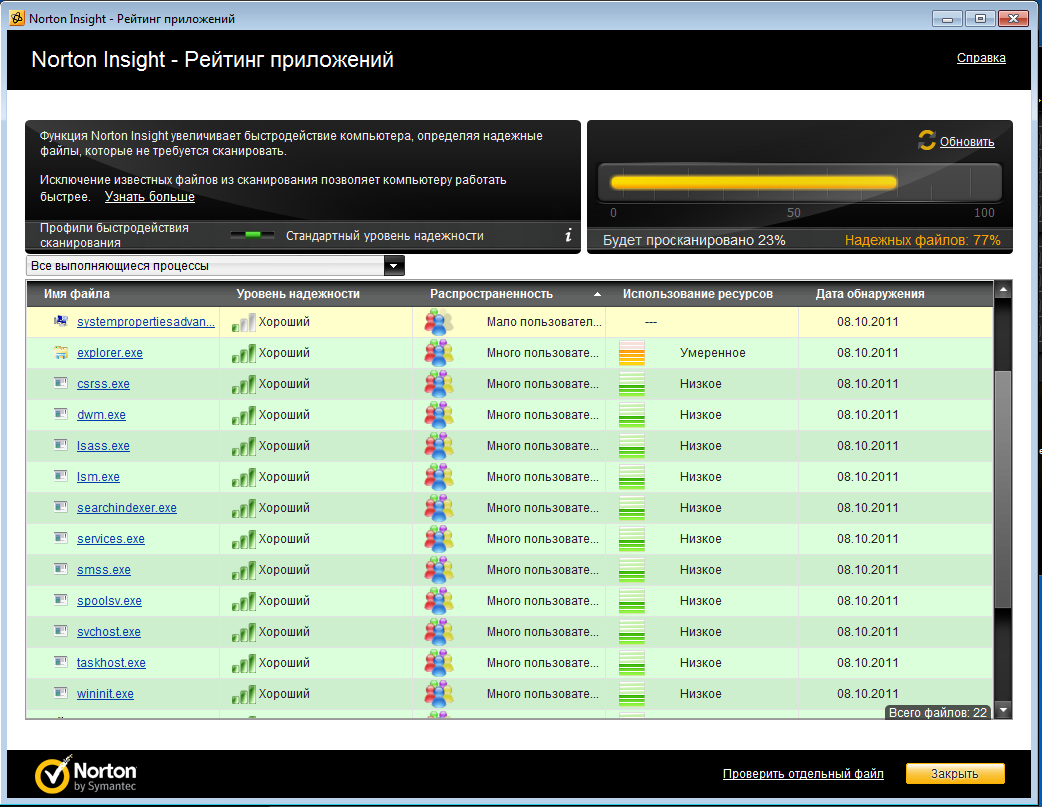
Task: Click 'Всего файлов: 22' label
Action: click(x=937, y=713)
